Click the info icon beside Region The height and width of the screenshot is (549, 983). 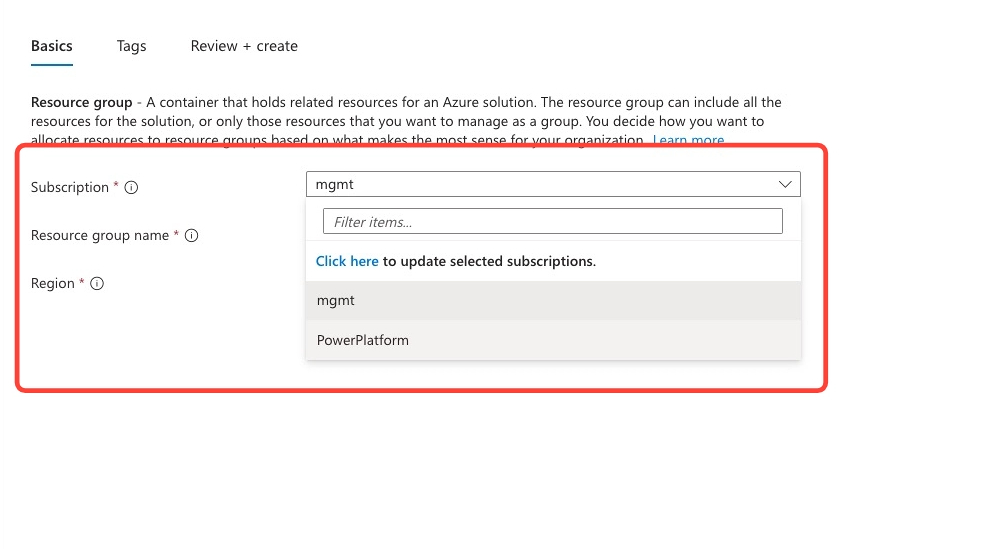pyautogui.click(x=97, y=284)
